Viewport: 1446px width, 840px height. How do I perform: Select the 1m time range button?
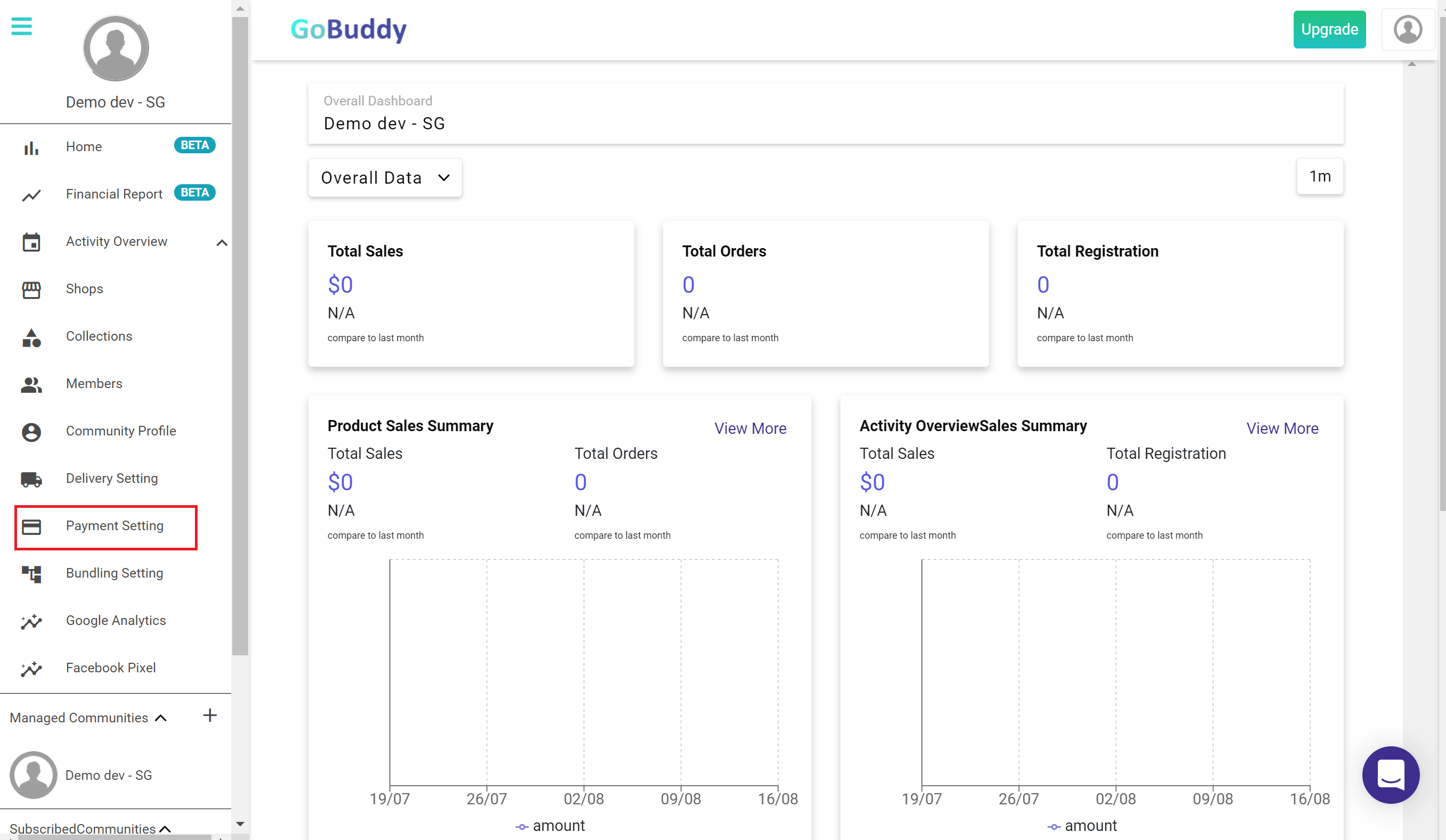[x=1319, y=176]
